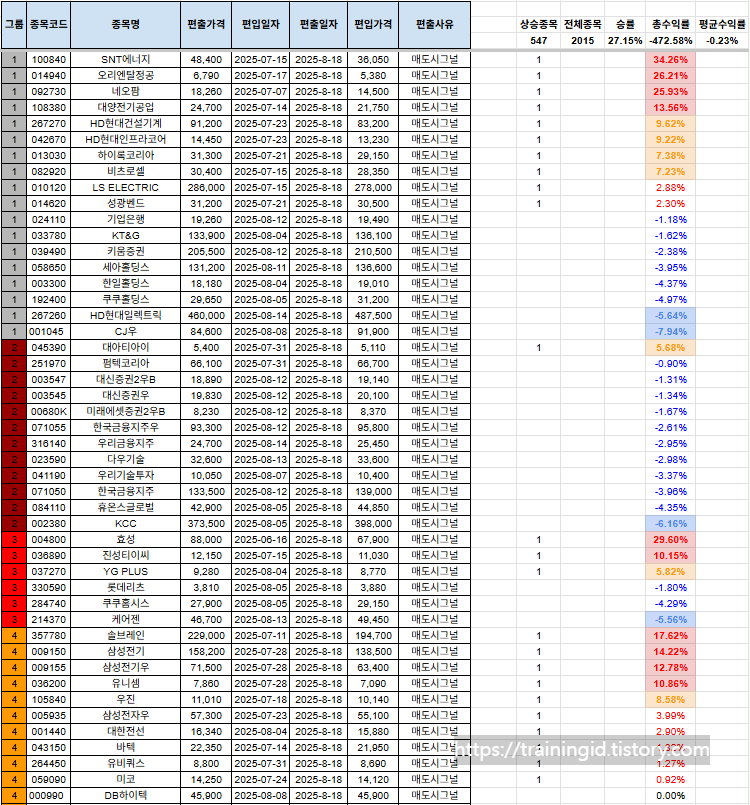Click the KCC name cell
The image size is (750, 805).
point(125,524)
